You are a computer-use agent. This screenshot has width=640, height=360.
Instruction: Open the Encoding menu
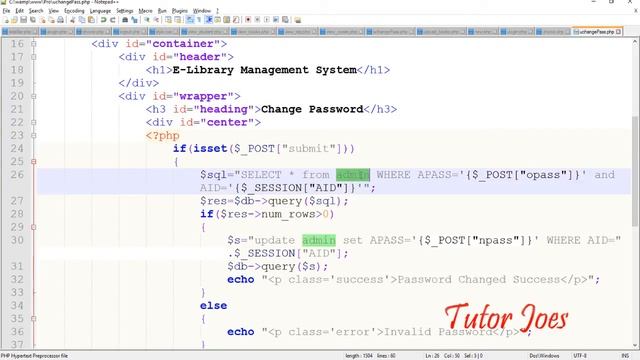(x=74, y=11)
